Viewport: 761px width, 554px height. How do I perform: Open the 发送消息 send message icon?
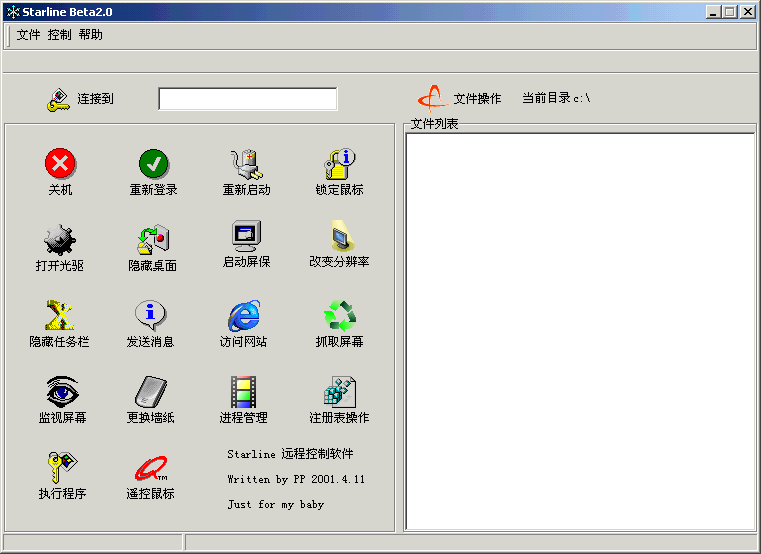pyautogui.click(x=150, y=315)
